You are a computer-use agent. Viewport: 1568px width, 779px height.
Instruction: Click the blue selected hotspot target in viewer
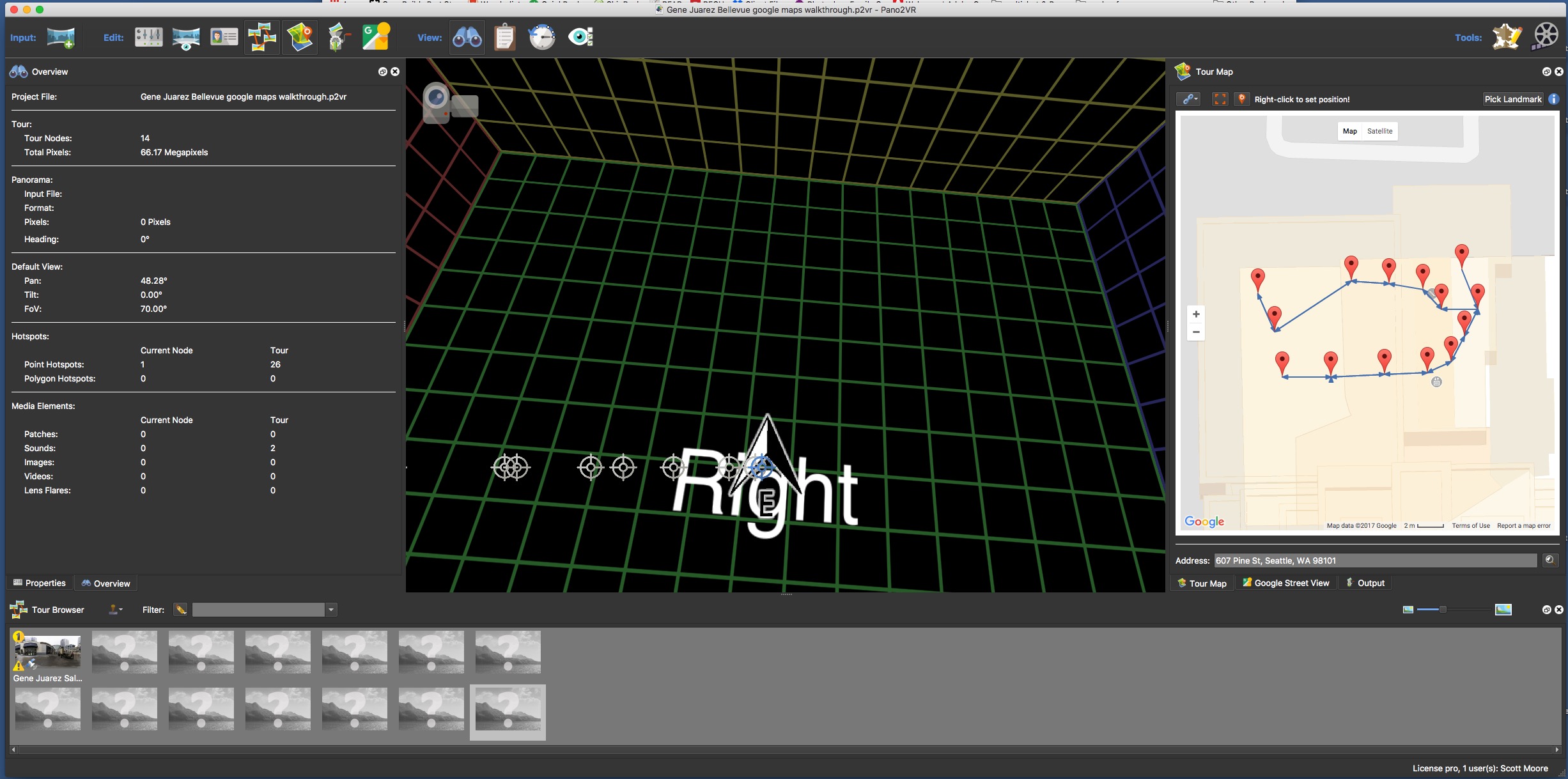[x=760, y=467]
